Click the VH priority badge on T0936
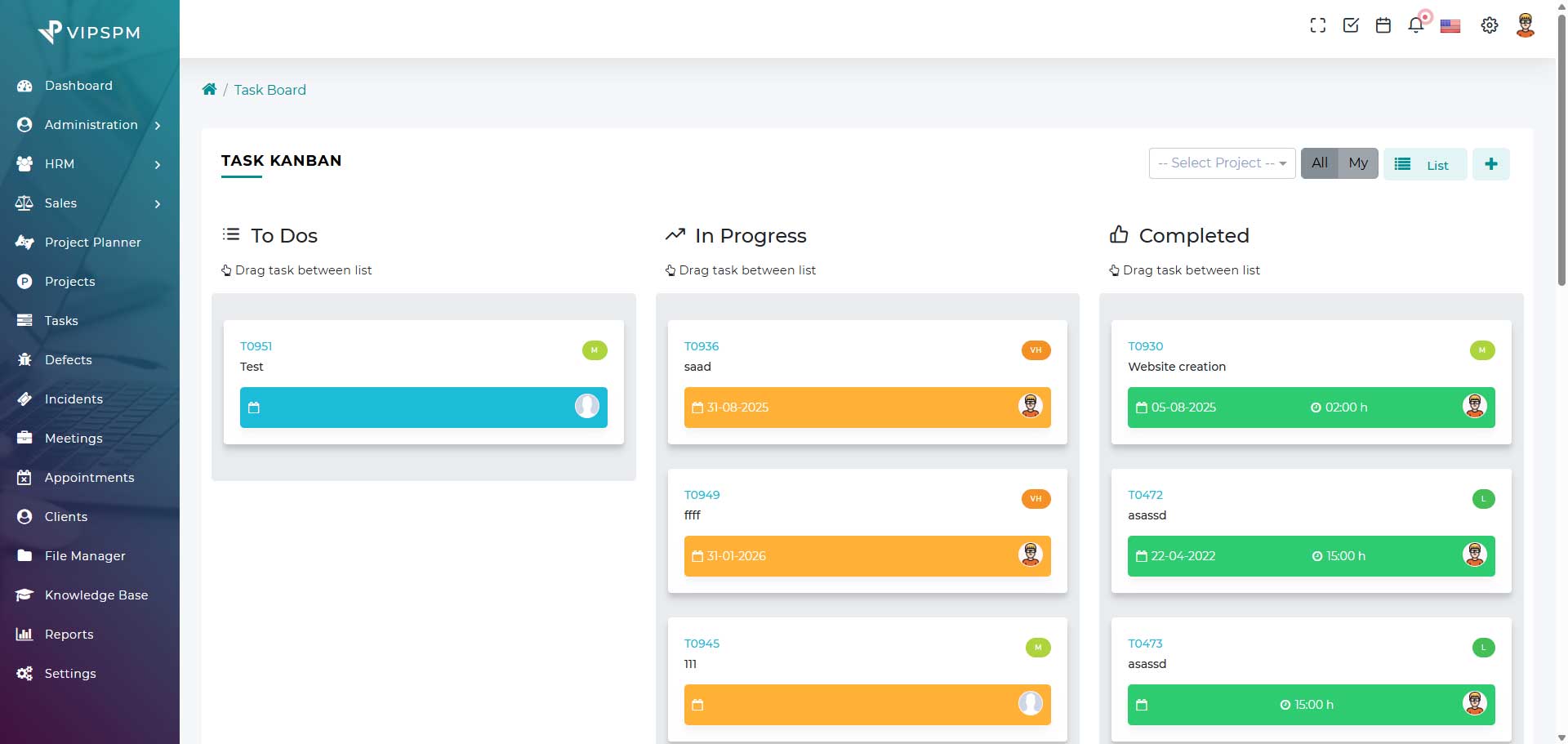The height and width of the screenshot is (744, 1568). pyautogui.click(x=1036, y=350)
